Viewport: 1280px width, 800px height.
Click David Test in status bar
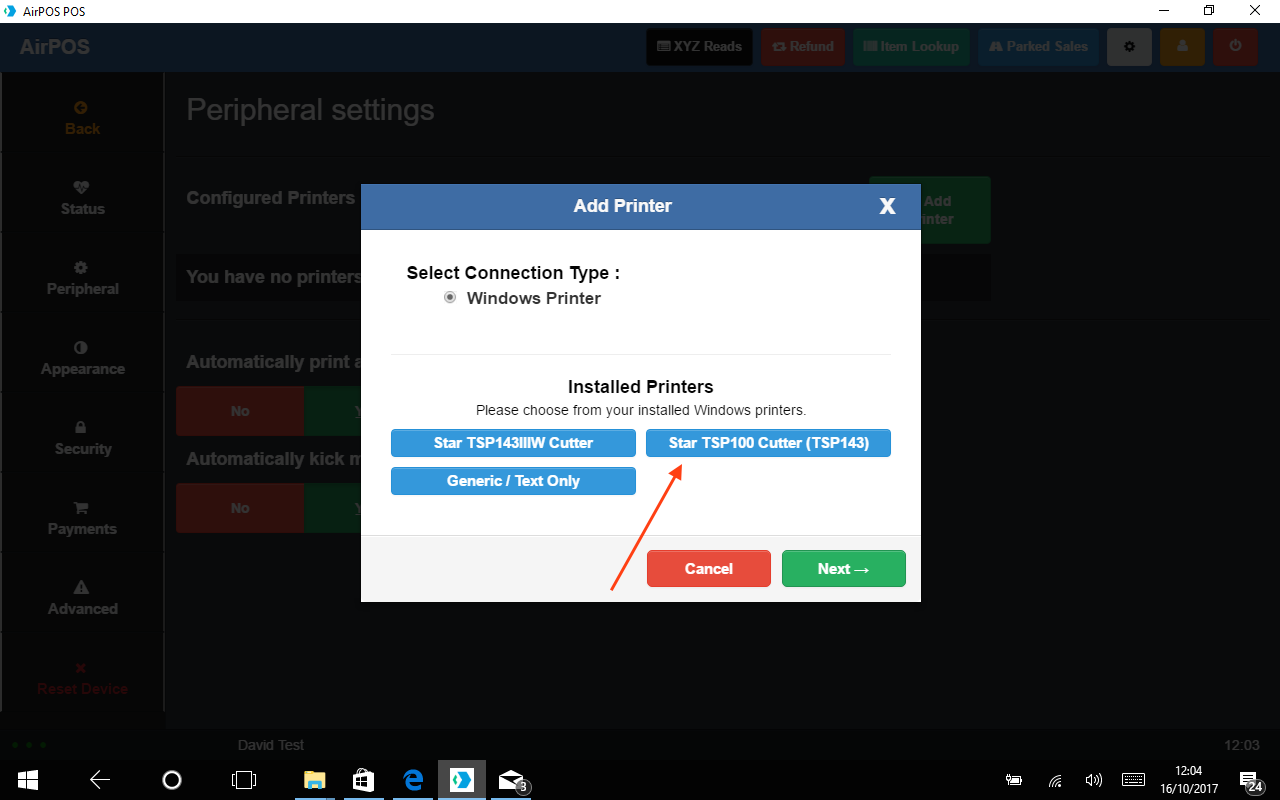(271, 745)
